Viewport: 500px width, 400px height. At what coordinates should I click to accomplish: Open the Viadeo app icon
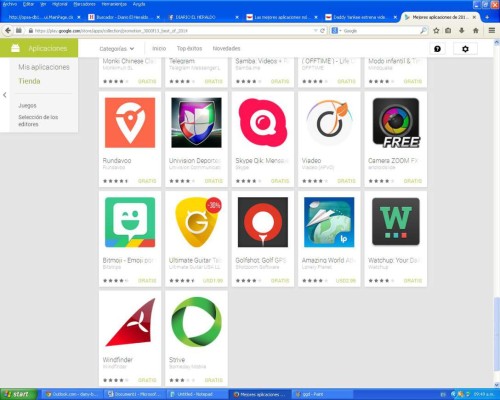tap(329, 123)
